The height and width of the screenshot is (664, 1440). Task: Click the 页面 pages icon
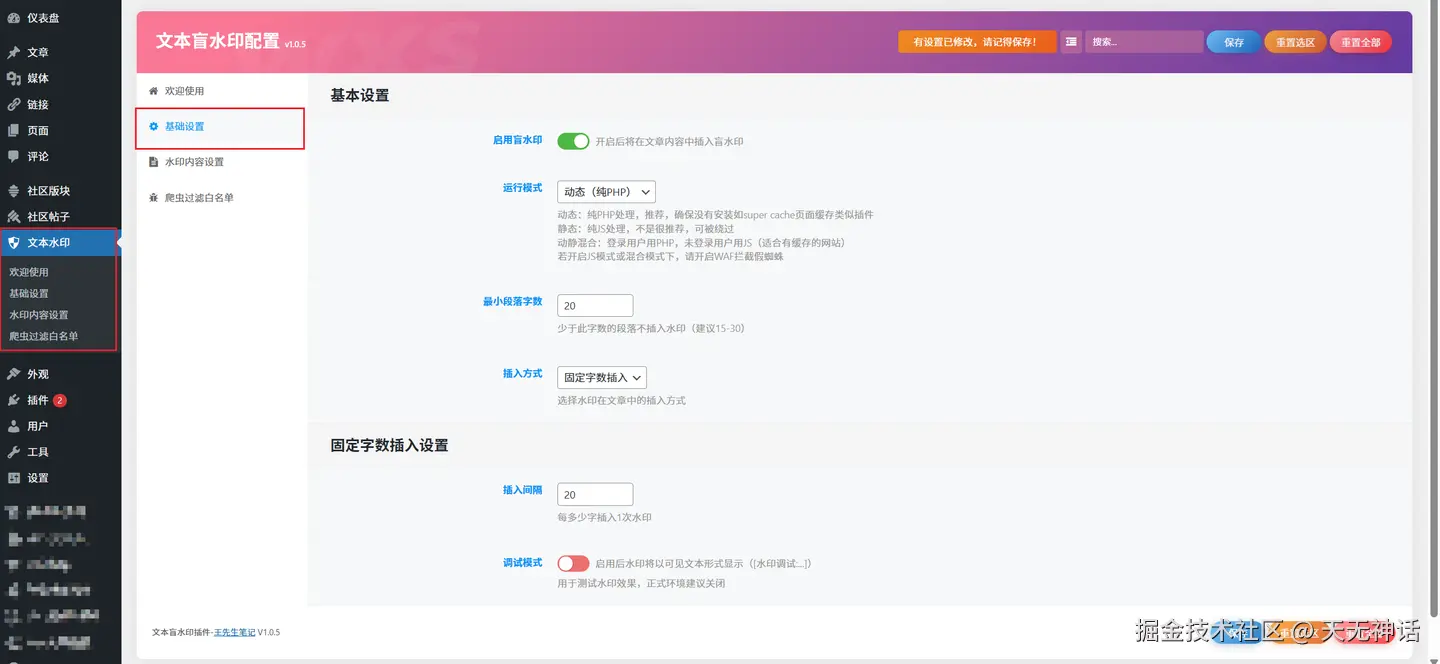(13, 130)
